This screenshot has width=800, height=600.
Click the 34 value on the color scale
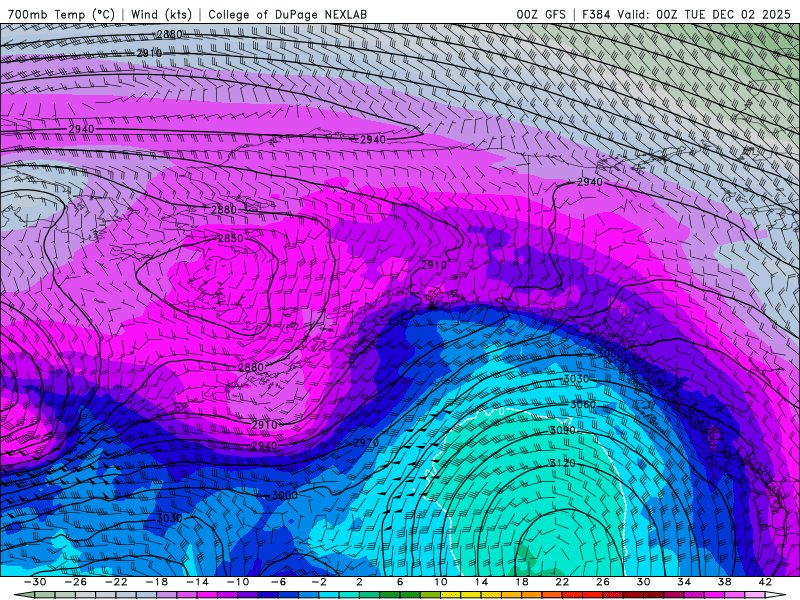pos(684,582)
